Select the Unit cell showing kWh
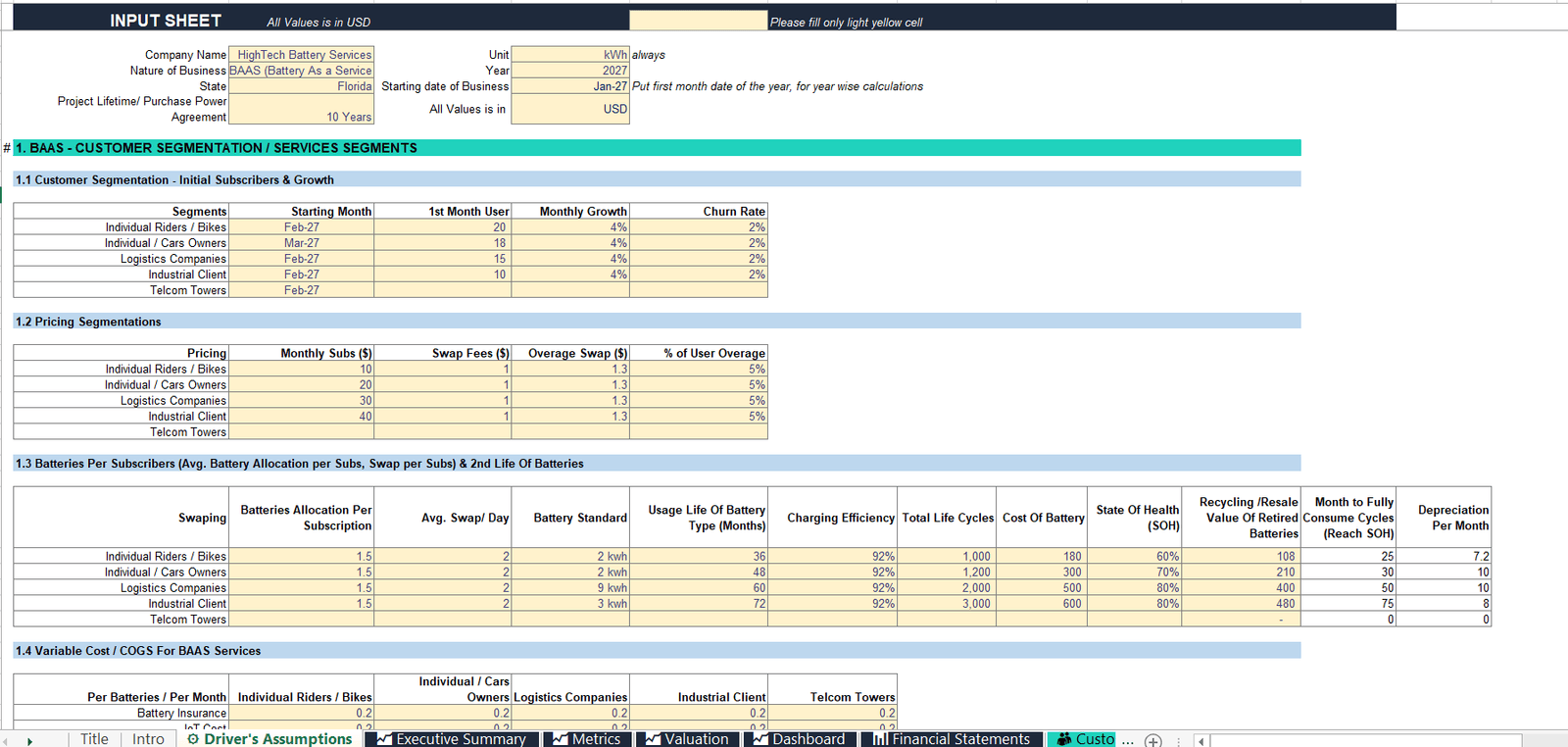The width and height of the screenshot is (1568, 747). [x=570, y=55]
